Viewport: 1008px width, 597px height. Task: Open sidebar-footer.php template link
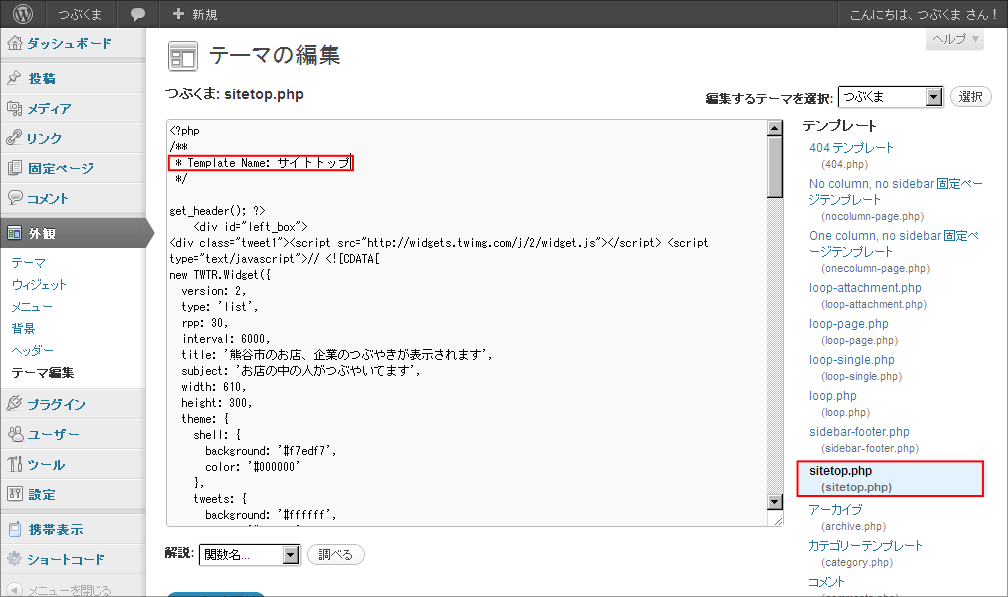(x=859, y=431)
